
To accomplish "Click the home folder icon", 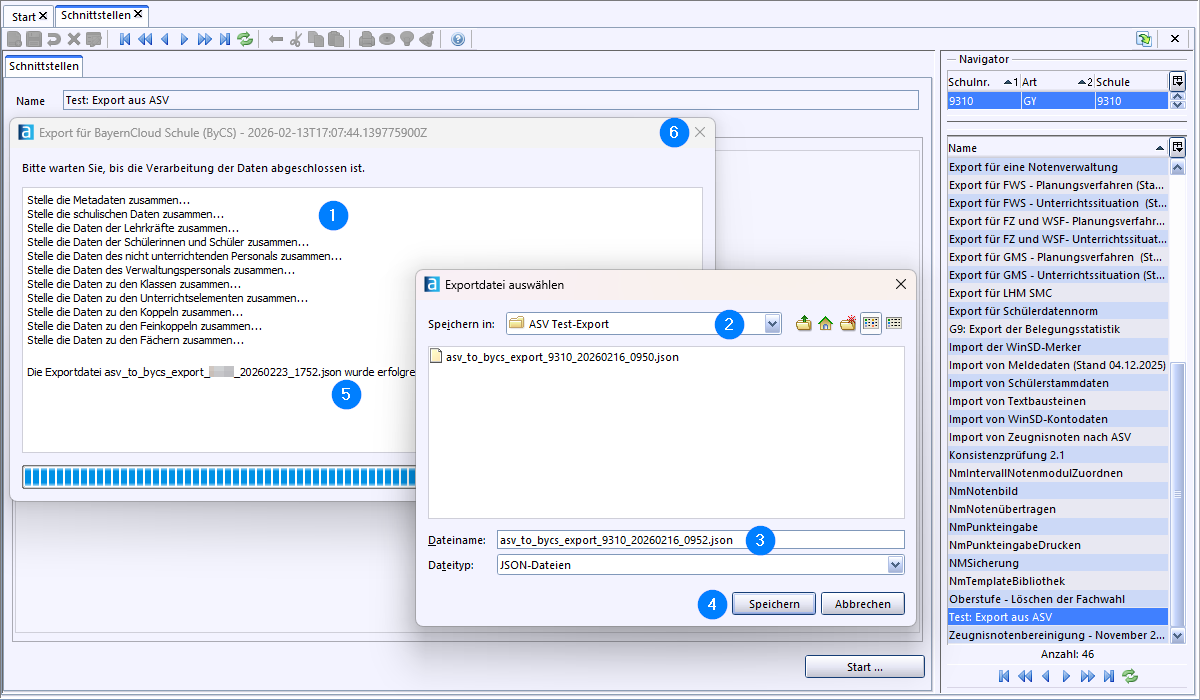I will click(825, 323).
